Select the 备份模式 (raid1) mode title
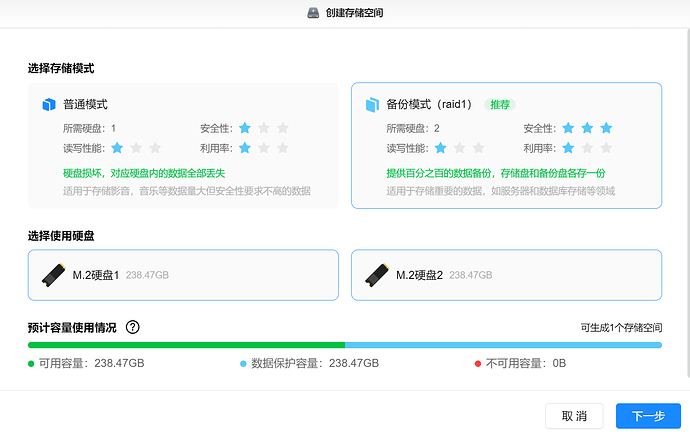Viewport: 690px width, 437px height. click(x=429, y=104)
